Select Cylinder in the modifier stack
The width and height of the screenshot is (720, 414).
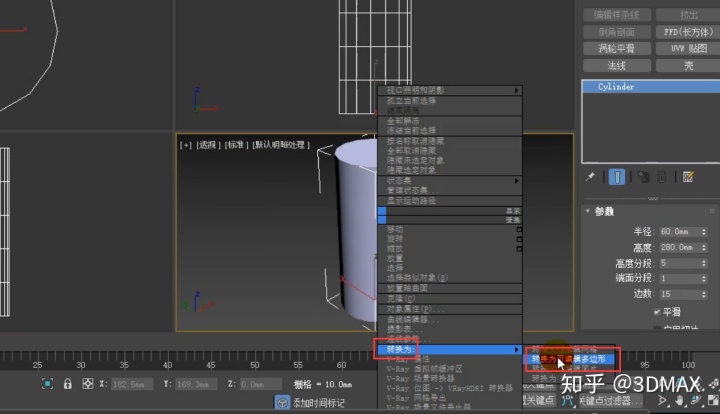coord(651,86)
